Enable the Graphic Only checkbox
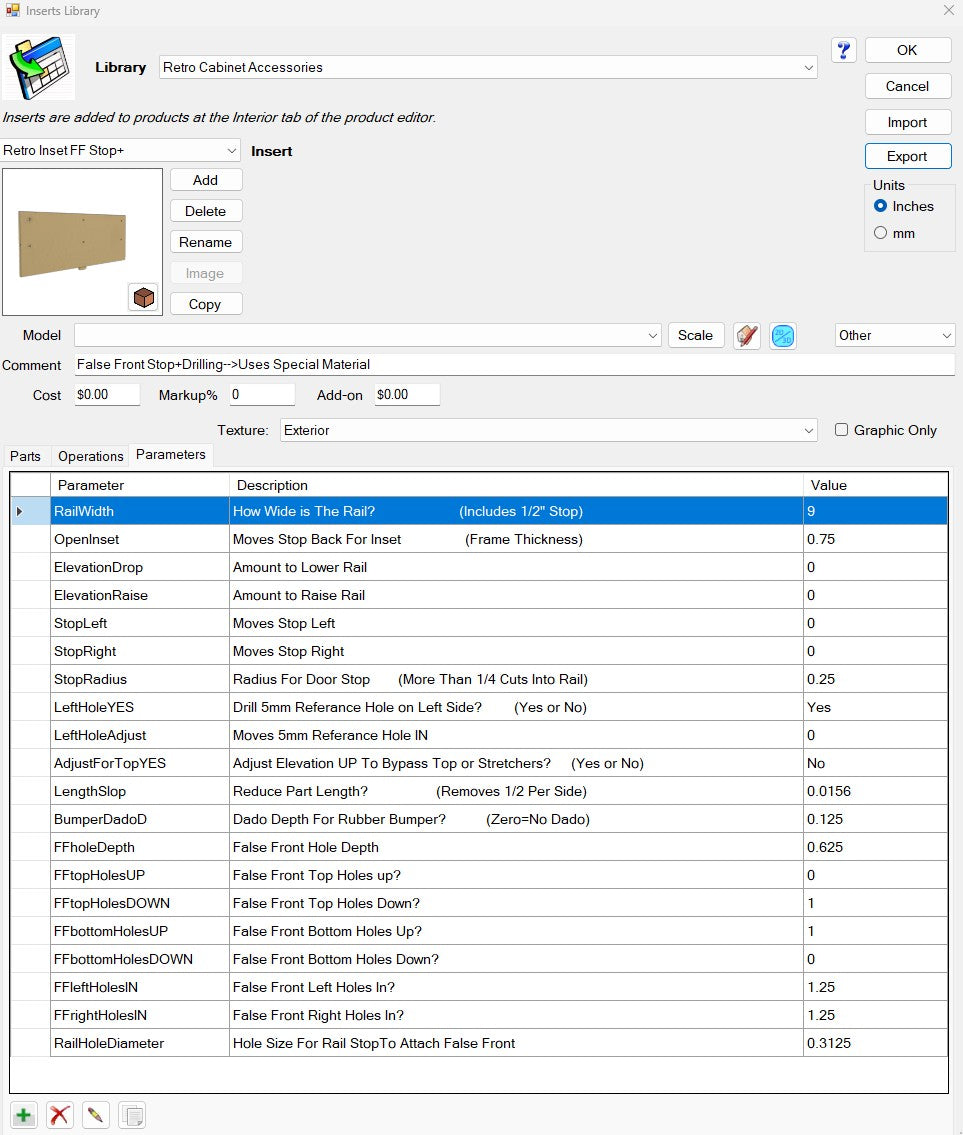 pyautogui.click(x=842, y=430)
